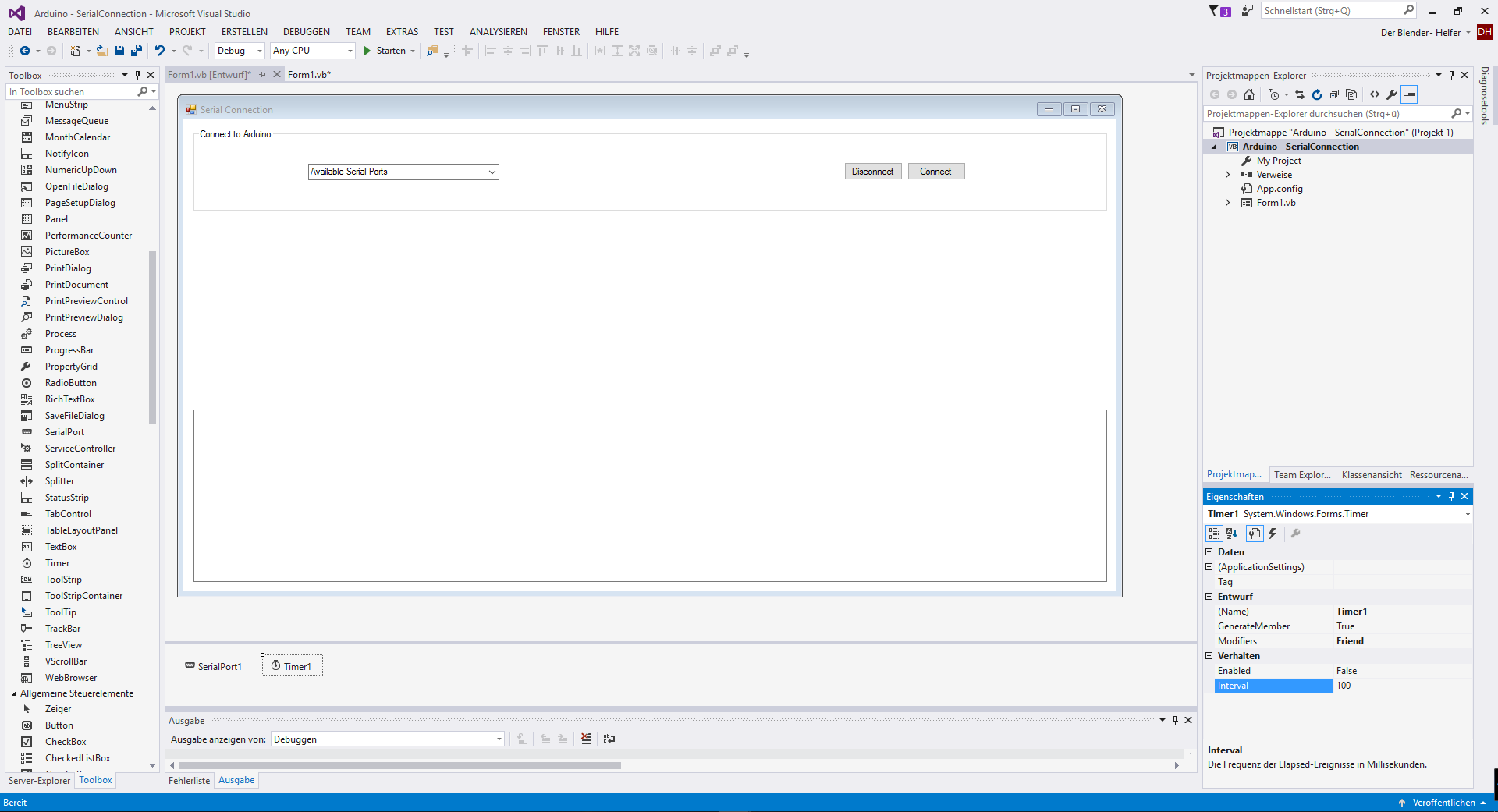The height and width of the screenshot is (812, 1498).
Task: Click the Undo icon
Action: tap(158, 51)
